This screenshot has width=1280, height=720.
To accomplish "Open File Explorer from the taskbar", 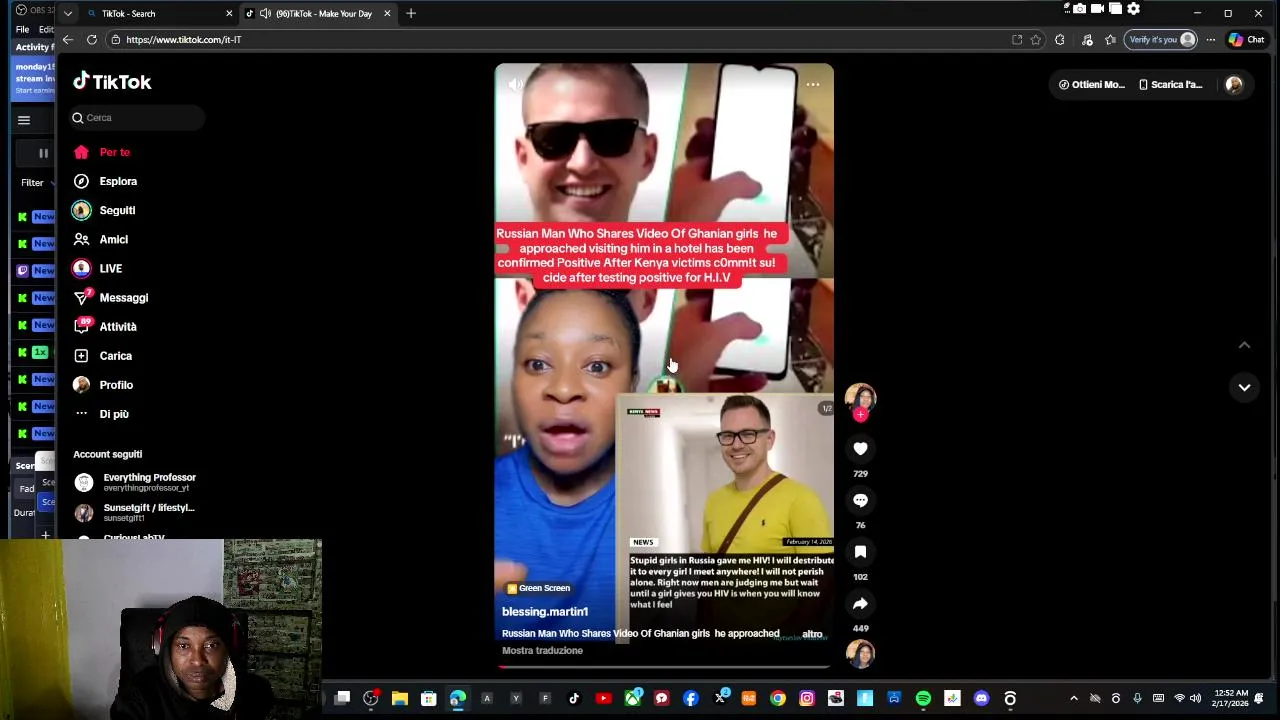I will [399, 698].
